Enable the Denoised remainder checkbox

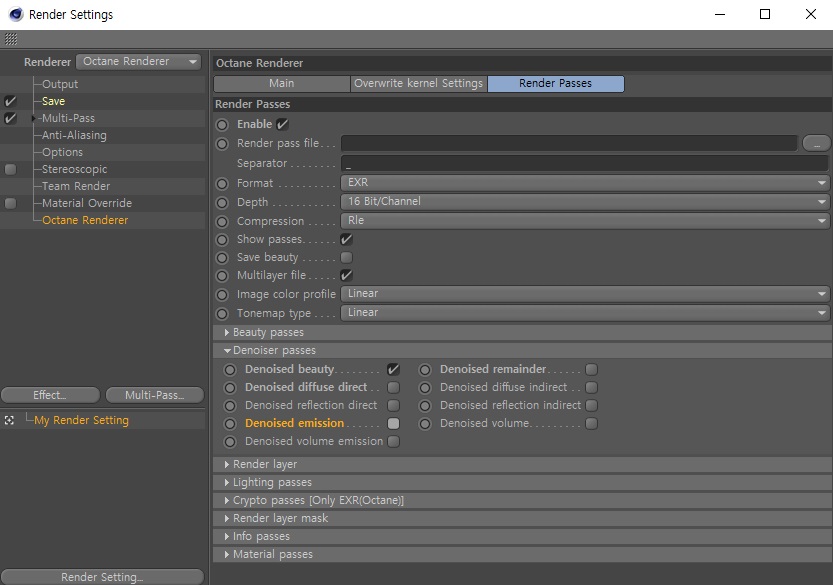click(591, 369)
